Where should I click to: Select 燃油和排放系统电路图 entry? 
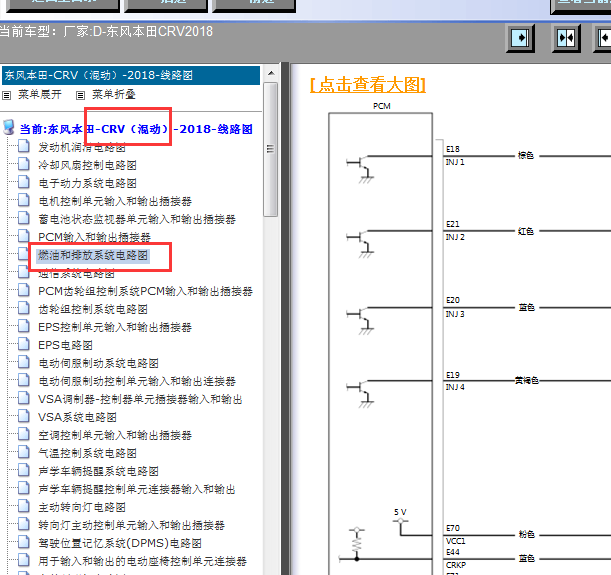click(93, 255)
